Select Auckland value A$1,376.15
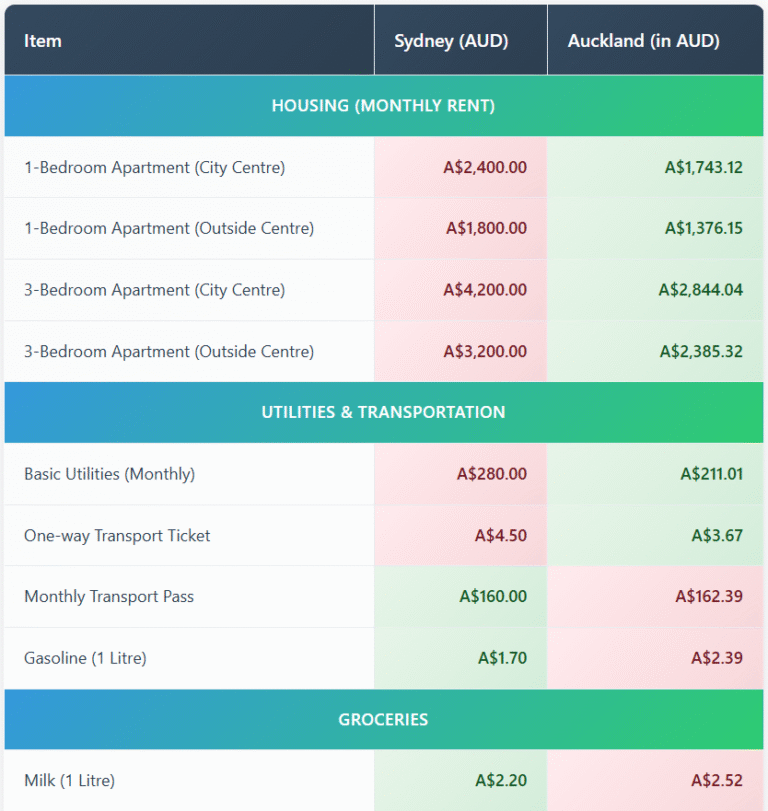 [704, 228]
